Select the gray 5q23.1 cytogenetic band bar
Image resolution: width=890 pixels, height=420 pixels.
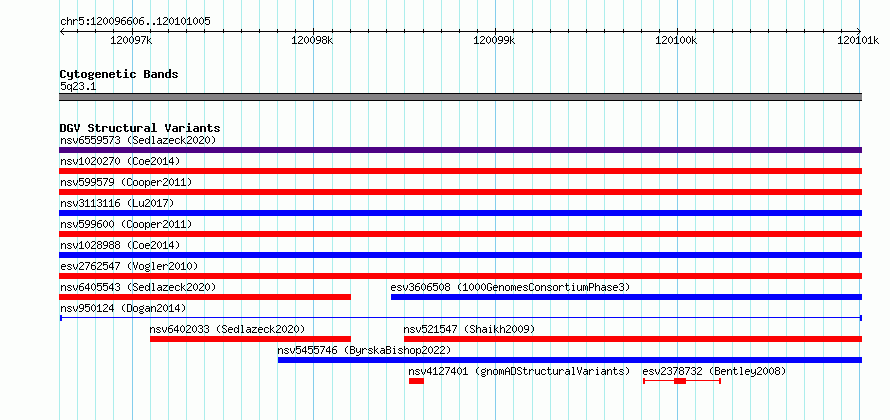click(x=460, y=97)
